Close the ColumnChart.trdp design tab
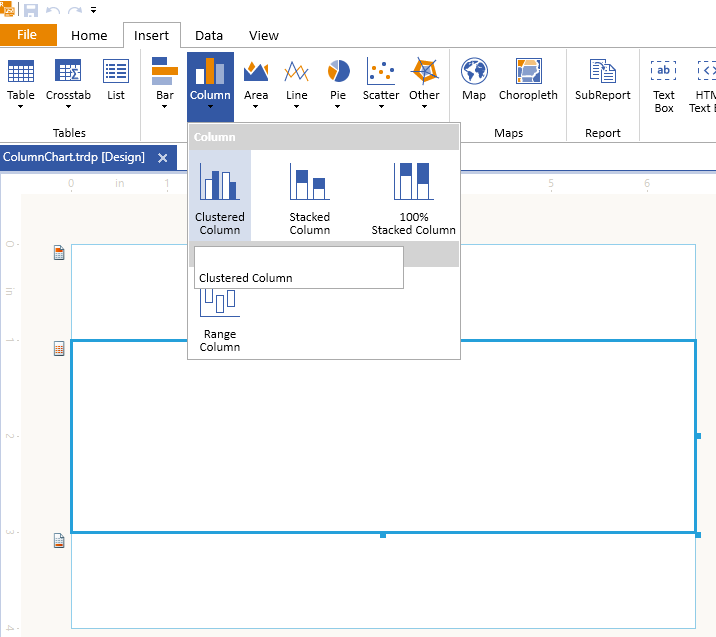This screenshot has width=716, height=637. coord(163,158)
